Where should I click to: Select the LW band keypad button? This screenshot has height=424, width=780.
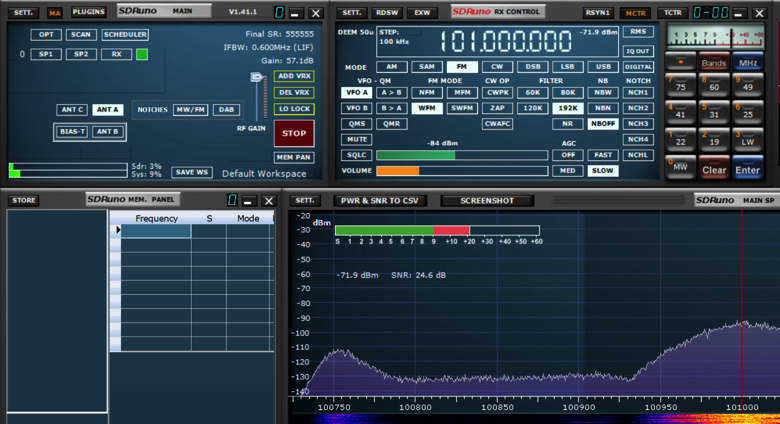pos(748,141)
